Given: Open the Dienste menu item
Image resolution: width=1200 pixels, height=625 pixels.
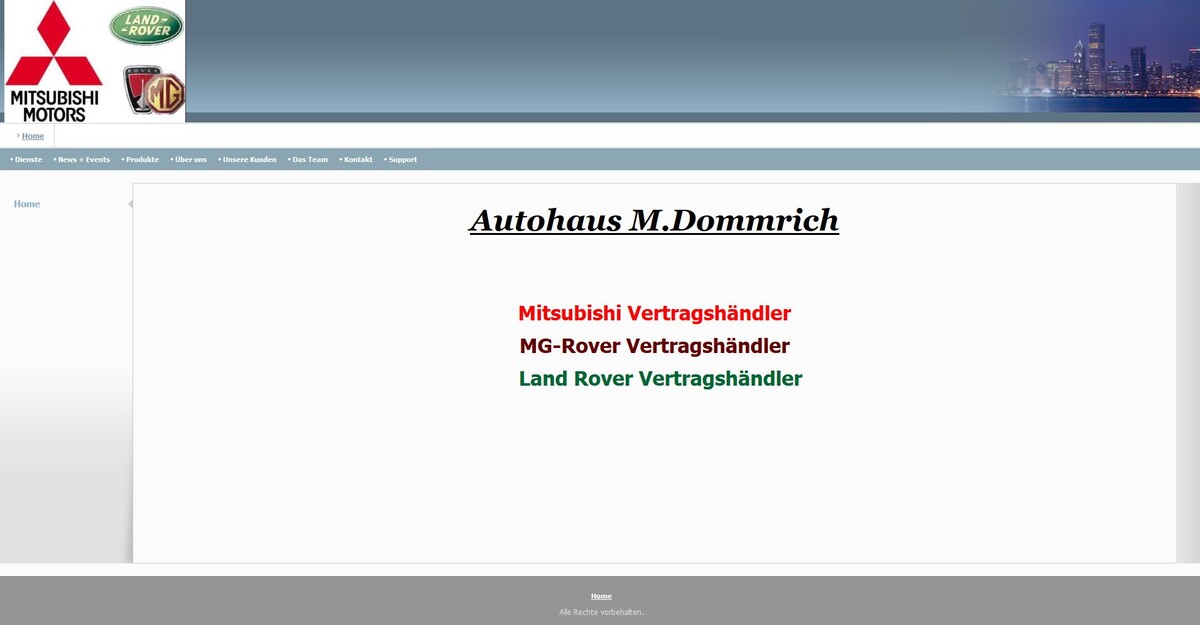Looking at the screenshot, I should 28,160.
